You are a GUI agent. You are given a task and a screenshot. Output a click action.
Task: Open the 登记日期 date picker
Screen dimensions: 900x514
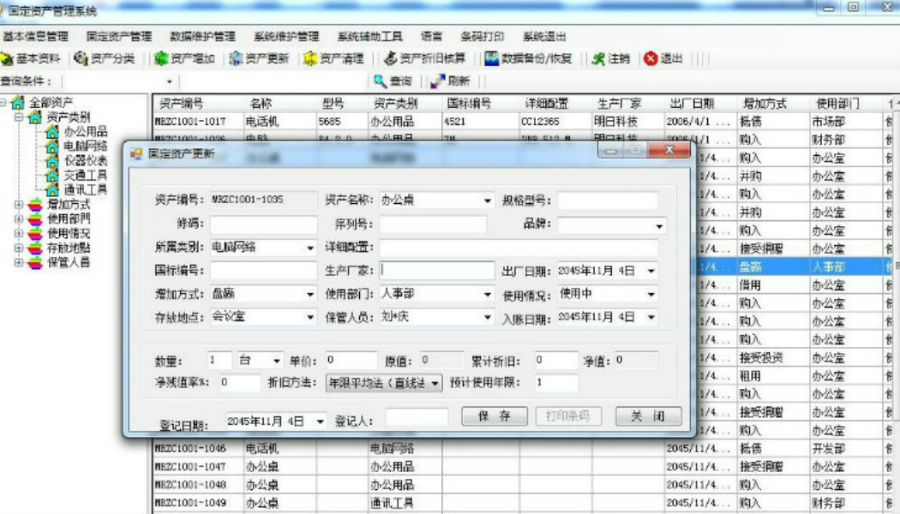pyautogui.click(x=320, y=422)
